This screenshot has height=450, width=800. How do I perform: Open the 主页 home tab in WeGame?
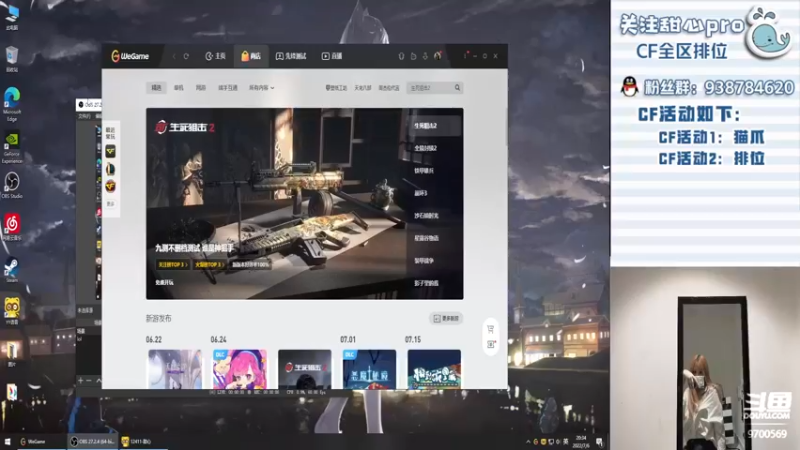215,56
